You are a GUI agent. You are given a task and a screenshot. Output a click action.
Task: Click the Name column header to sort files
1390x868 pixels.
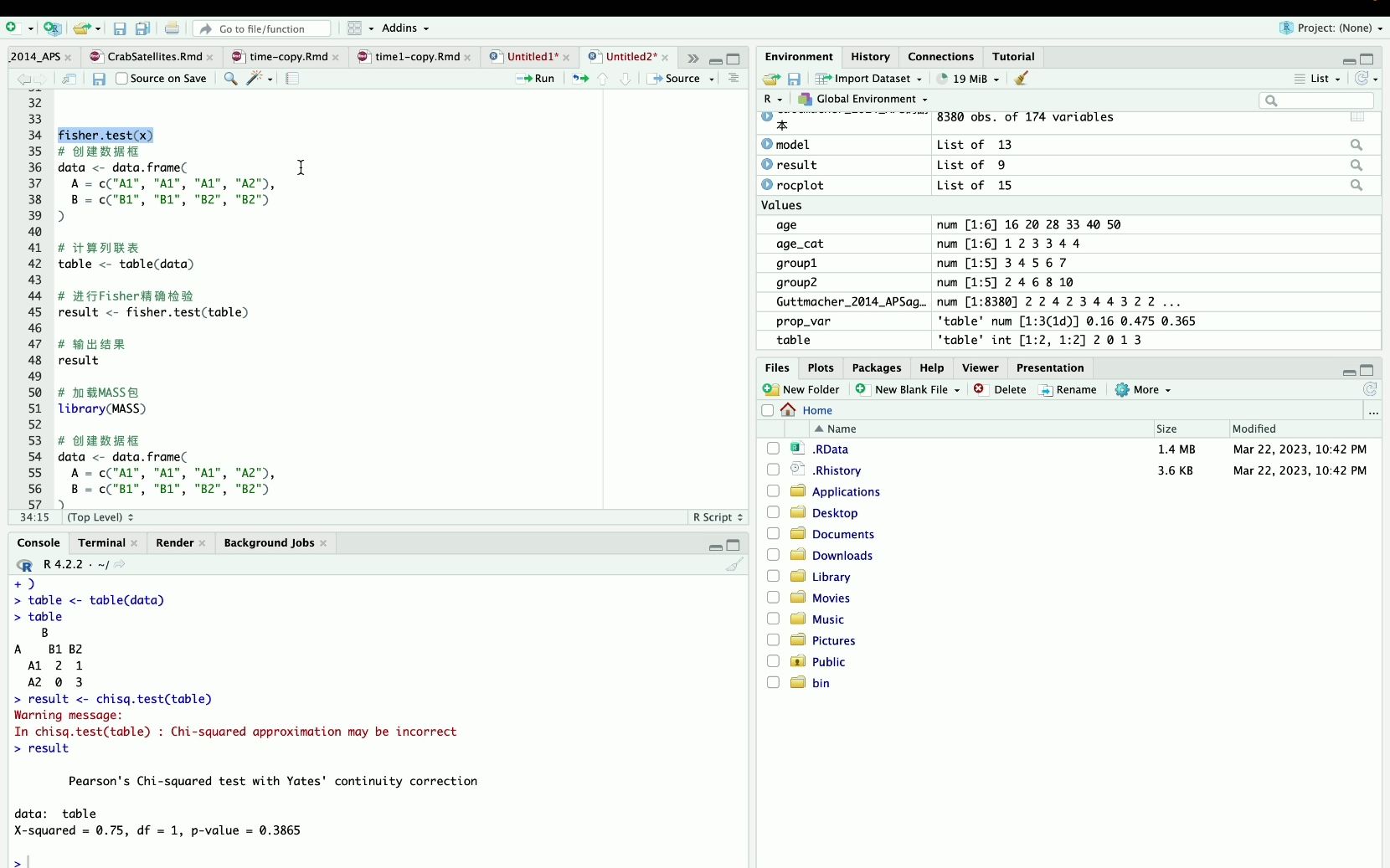pyautogui.click(x=842, y=429)
